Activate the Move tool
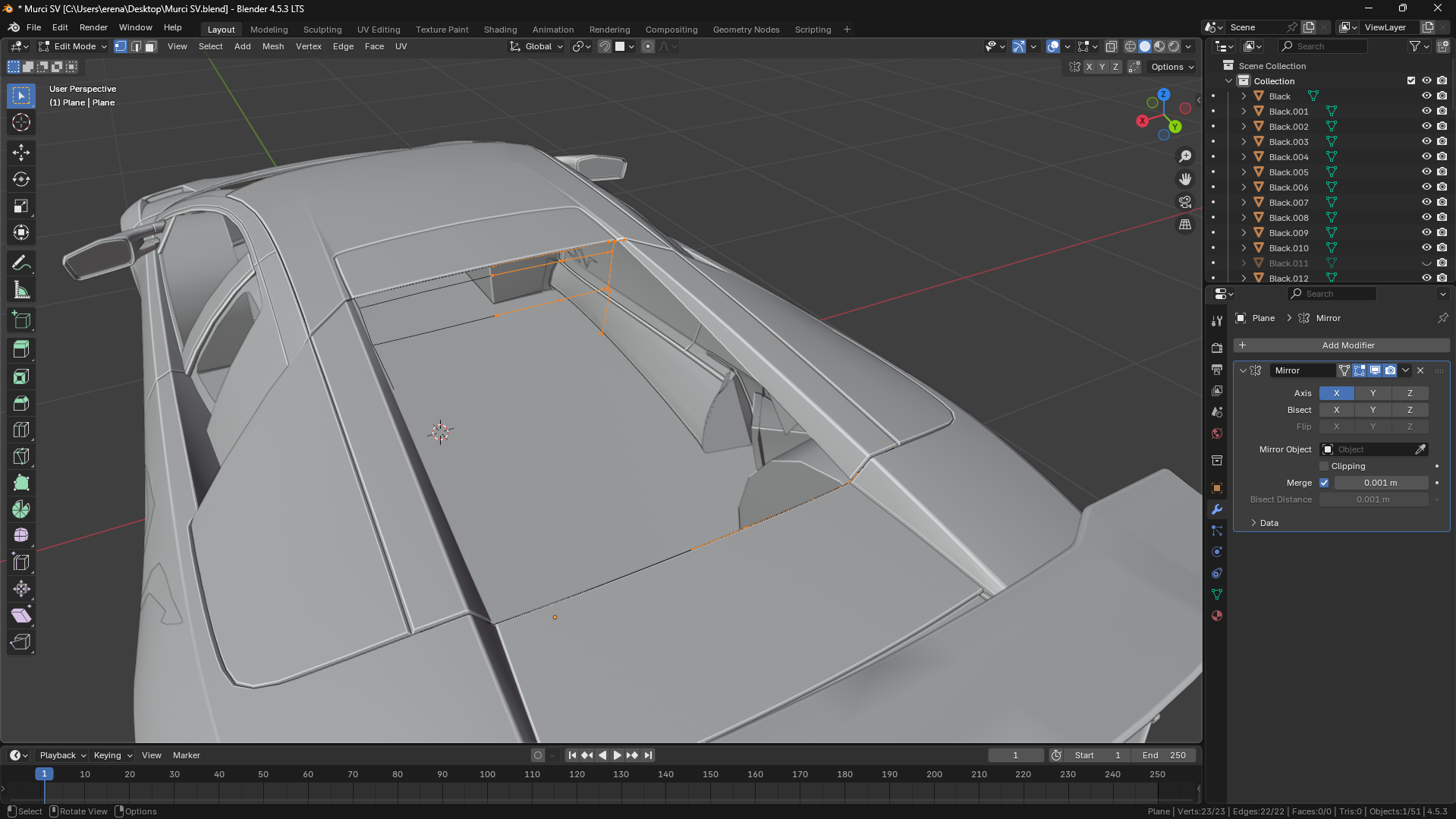This screenshot has height=819, width=1456. click(21, 153)
